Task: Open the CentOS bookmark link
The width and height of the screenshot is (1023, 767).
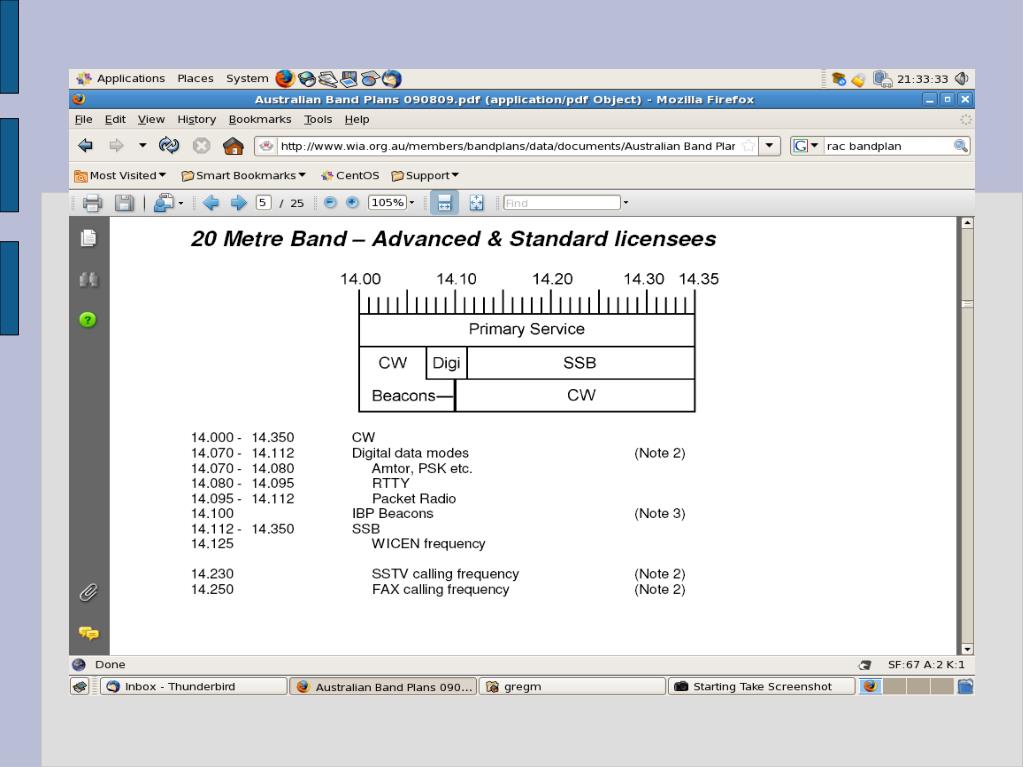Action: pyautogui.click(x=350, y=175)
